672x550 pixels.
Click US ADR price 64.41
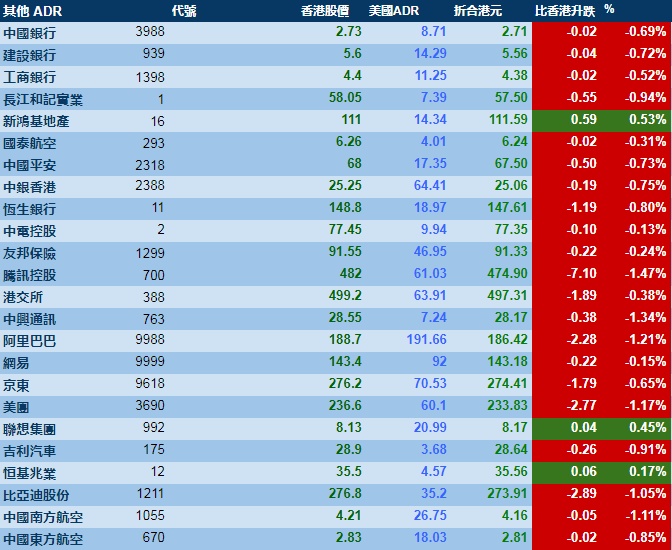coord(430,185)
